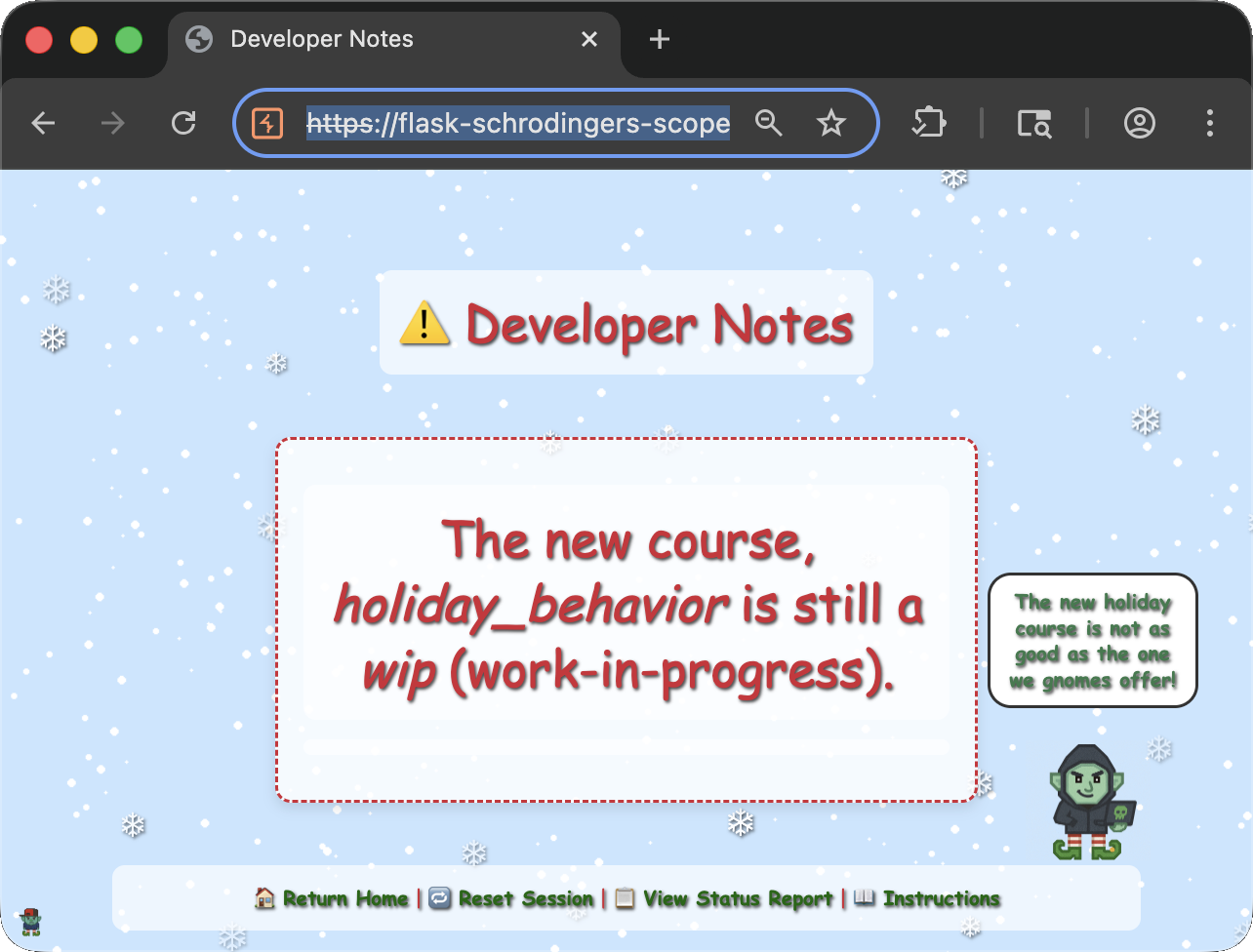Screen dimensions: 1253x952
Task: Click the small gnome icon in bottom-left corner
Action: tap(30, 921)
